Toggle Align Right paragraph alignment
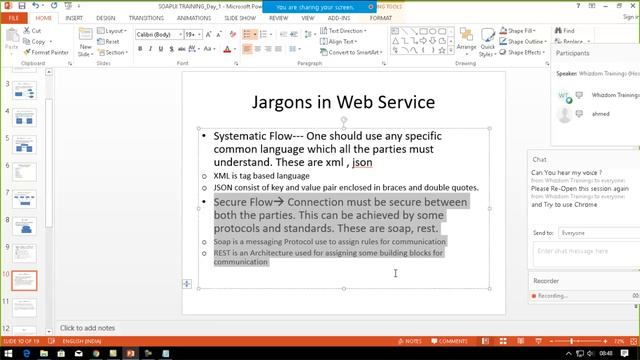 [268, 49]
